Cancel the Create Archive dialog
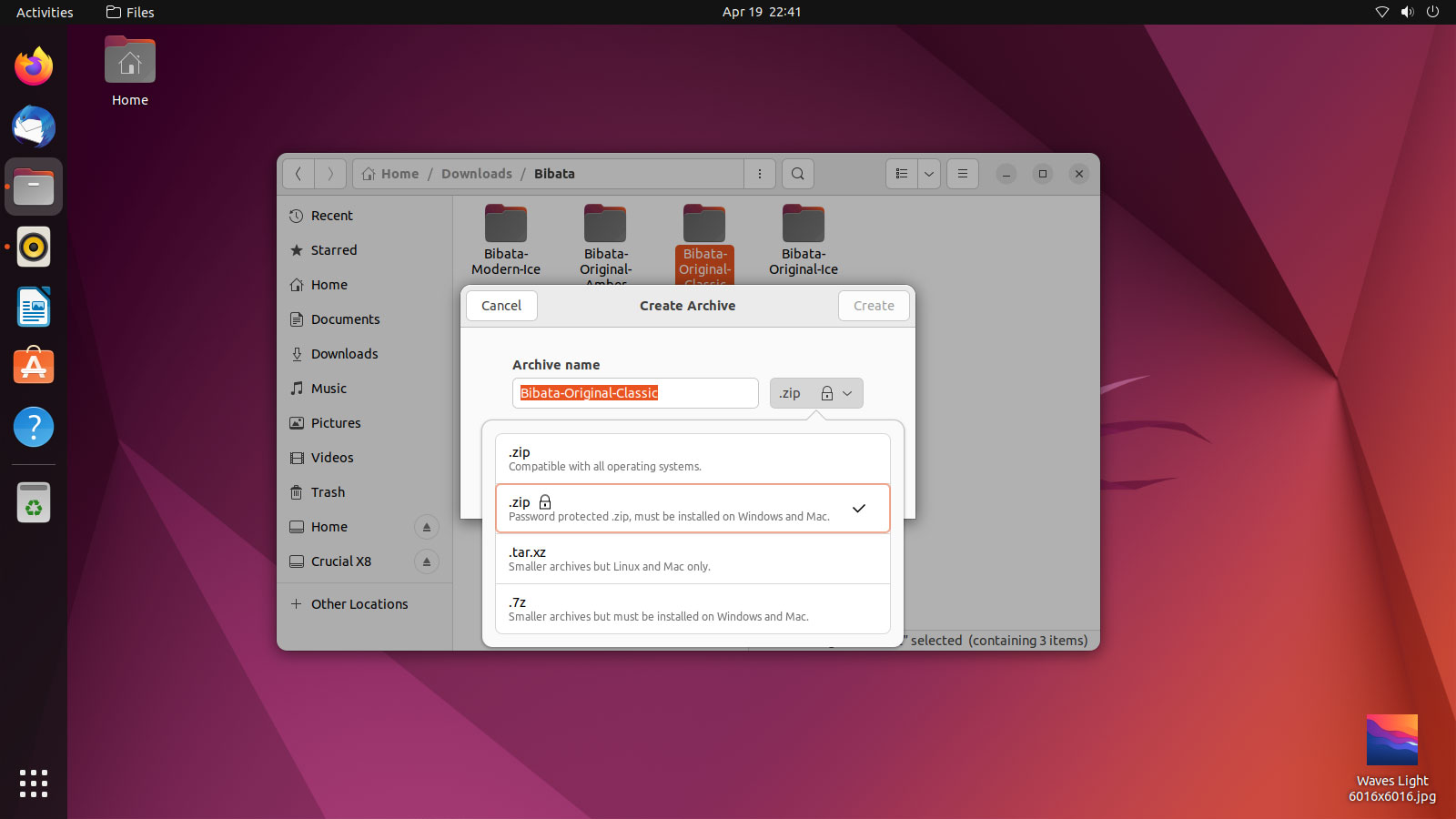The image size is (1456, 819). (500, 306)
